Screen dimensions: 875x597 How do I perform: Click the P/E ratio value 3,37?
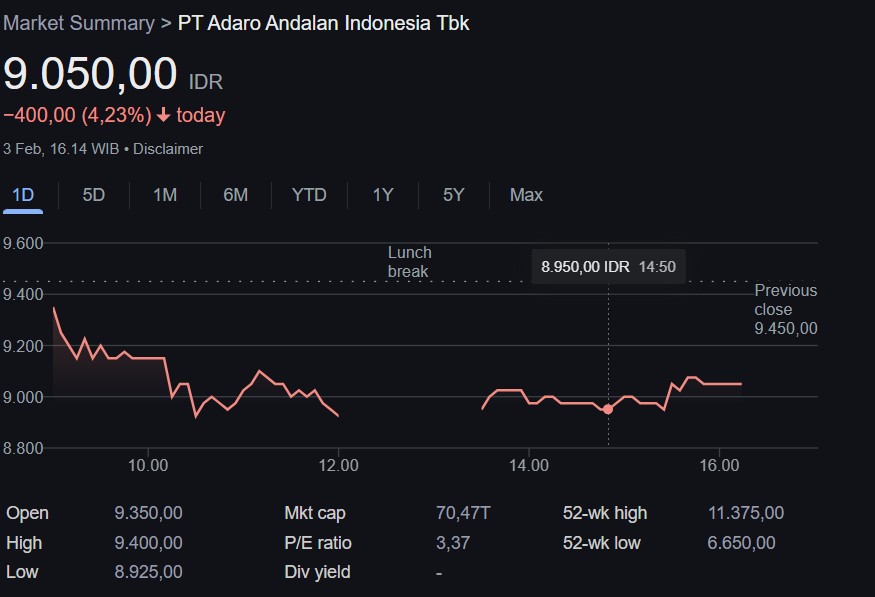coord(453,543)
